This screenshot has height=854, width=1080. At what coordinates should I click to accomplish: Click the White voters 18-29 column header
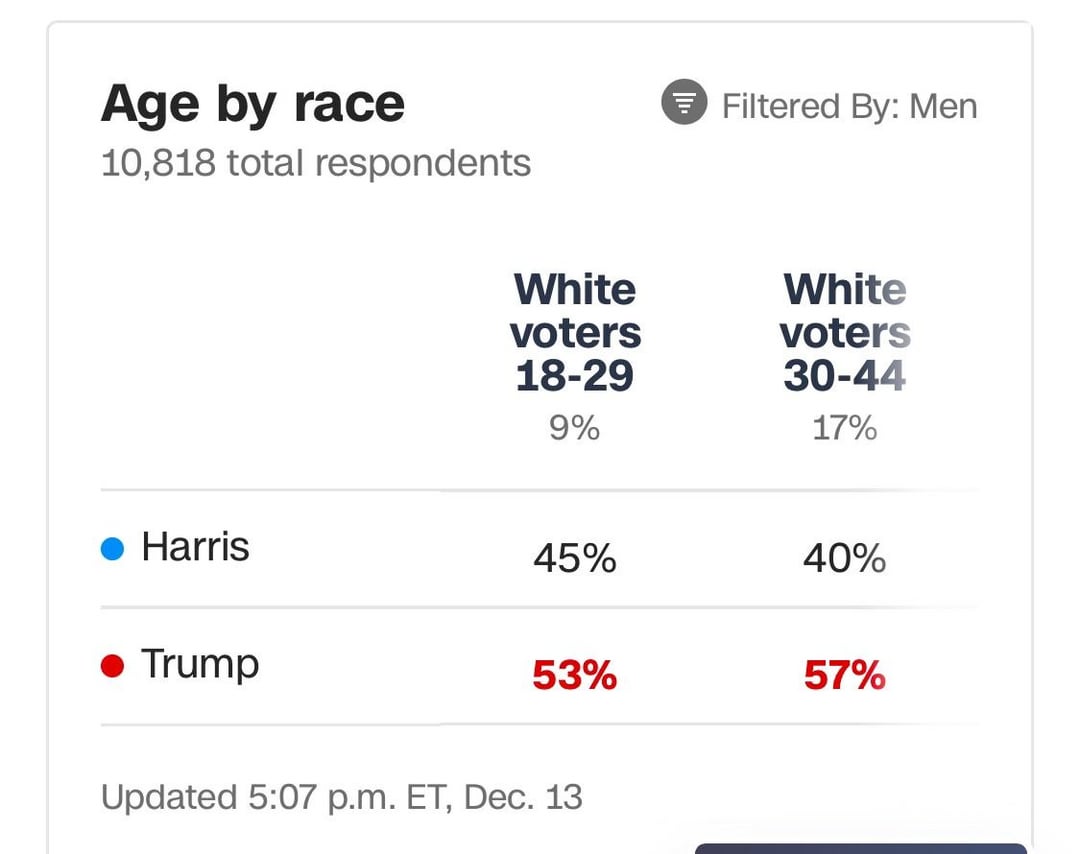pyautogui.click(x=575, y=332)
